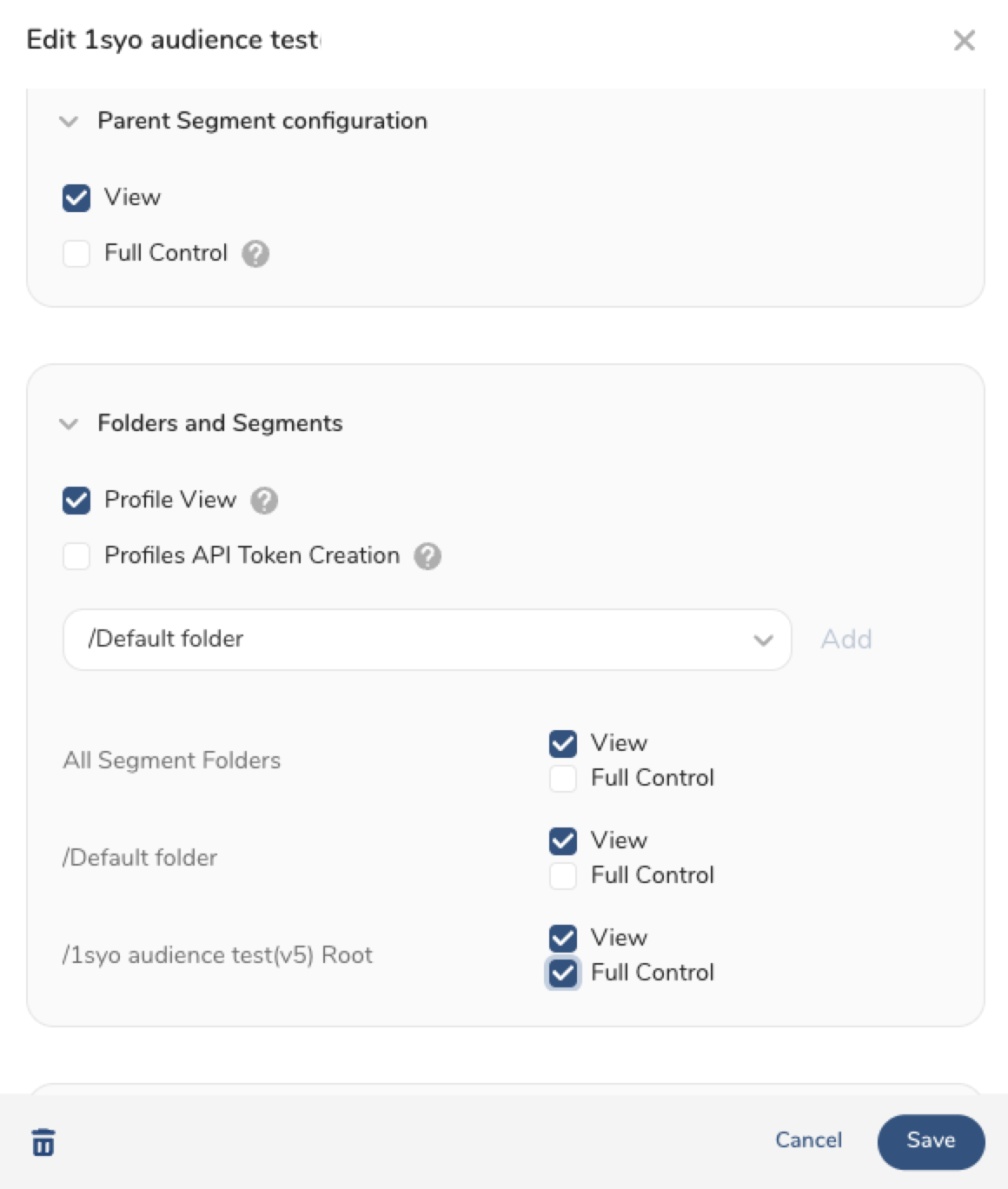
Task: Enable Full Control for Parent Segment configuration
Action: coord(76,254)
